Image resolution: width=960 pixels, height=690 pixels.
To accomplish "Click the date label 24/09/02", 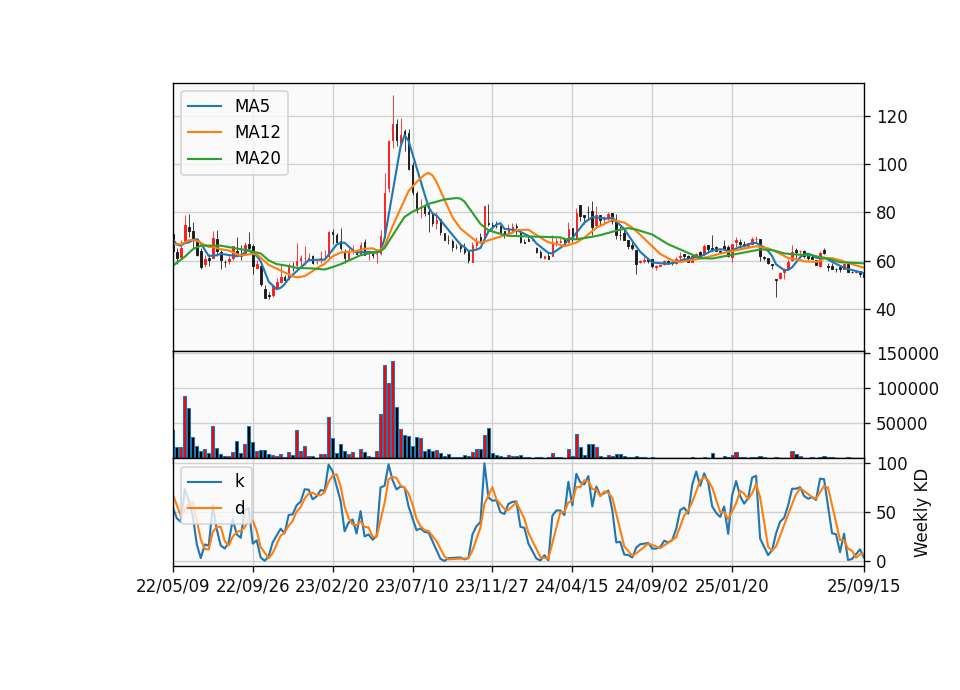I will pos(651,586).
